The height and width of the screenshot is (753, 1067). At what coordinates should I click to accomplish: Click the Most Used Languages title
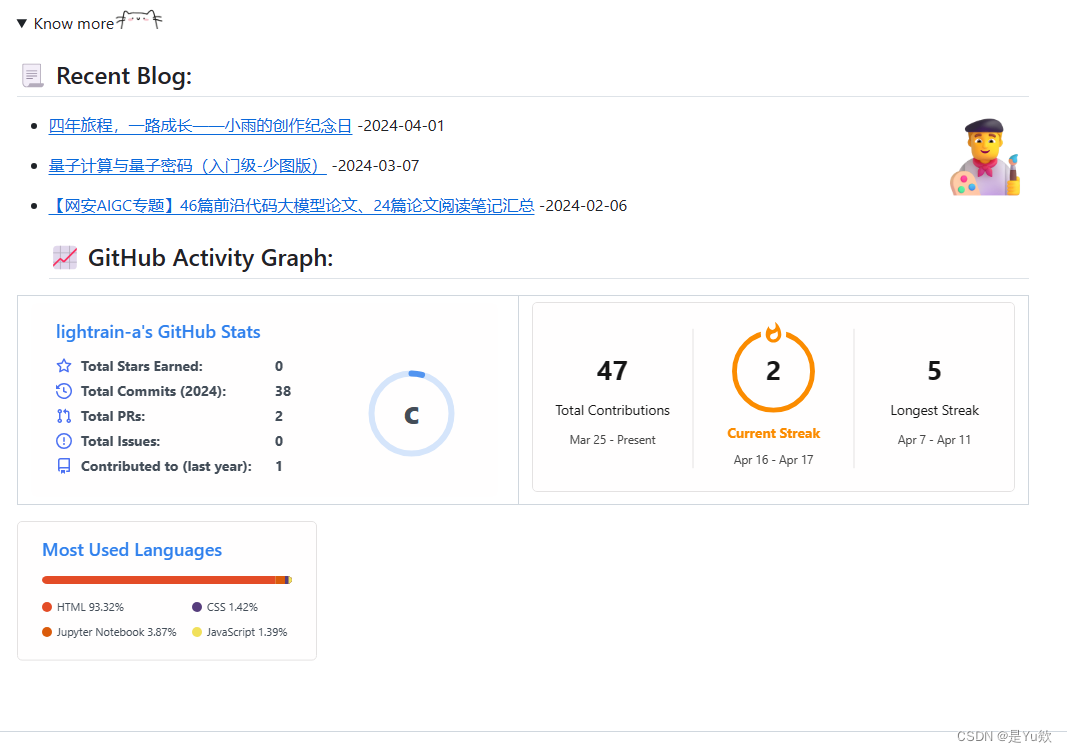click(x=132, y=550)
